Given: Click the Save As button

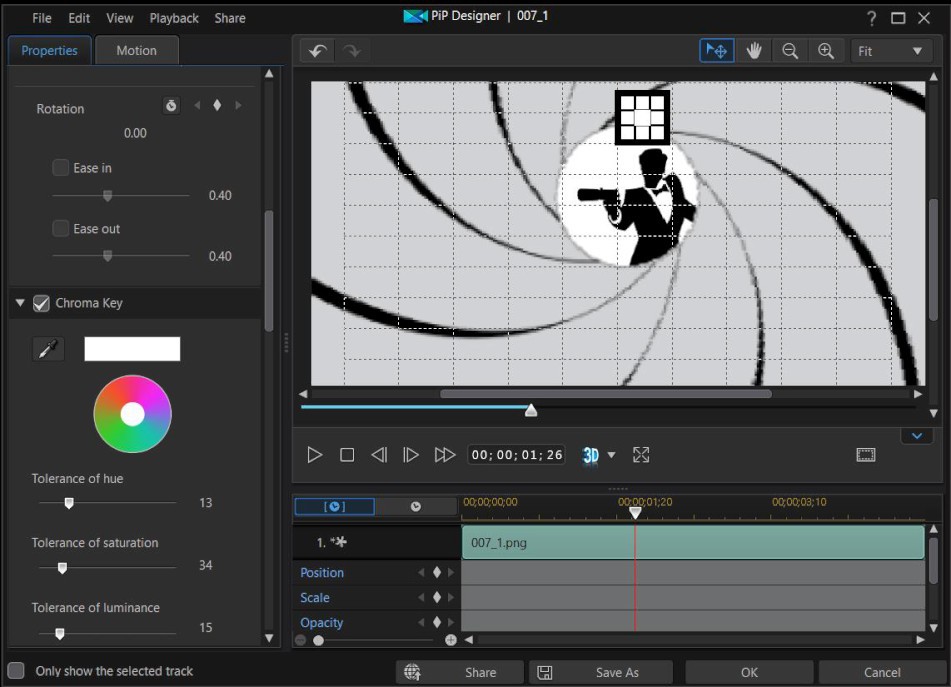Looking at the screenshot, I should point(600,672).
